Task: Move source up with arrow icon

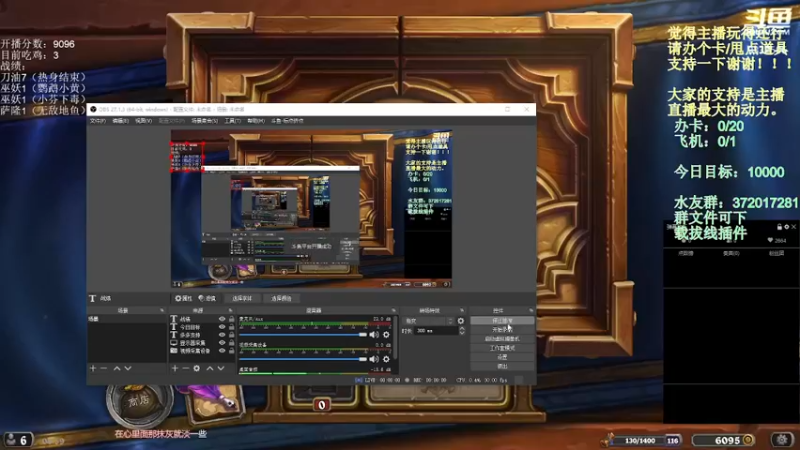Action: [x=210, y=368]
